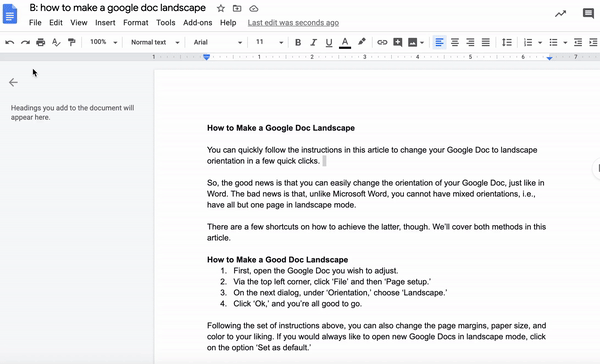Image resolution: width=600 pixels, height=364 pixels.
Task: Open the Format menu
Action: coord(135,23)
